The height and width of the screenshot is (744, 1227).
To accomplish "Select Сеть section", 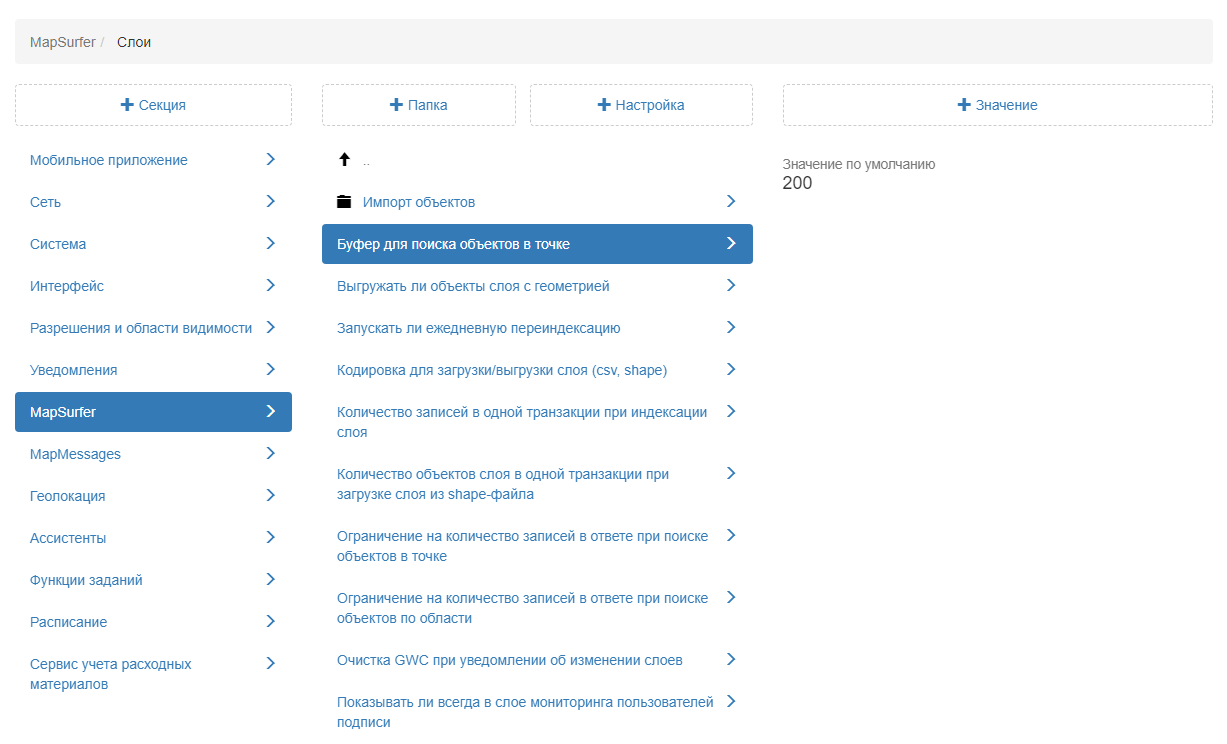I will point(153,202).
